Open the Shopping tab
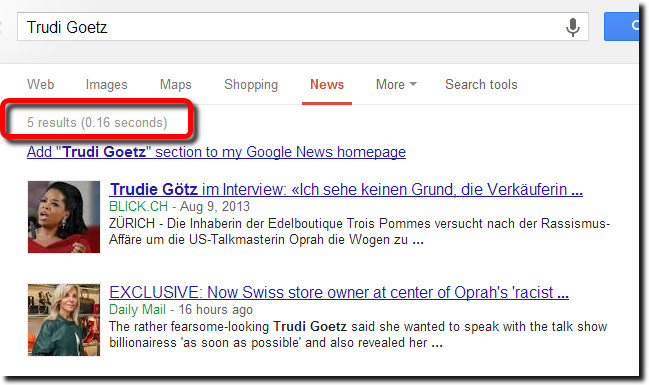The image size is (649, 385). (x=251, y=84)
